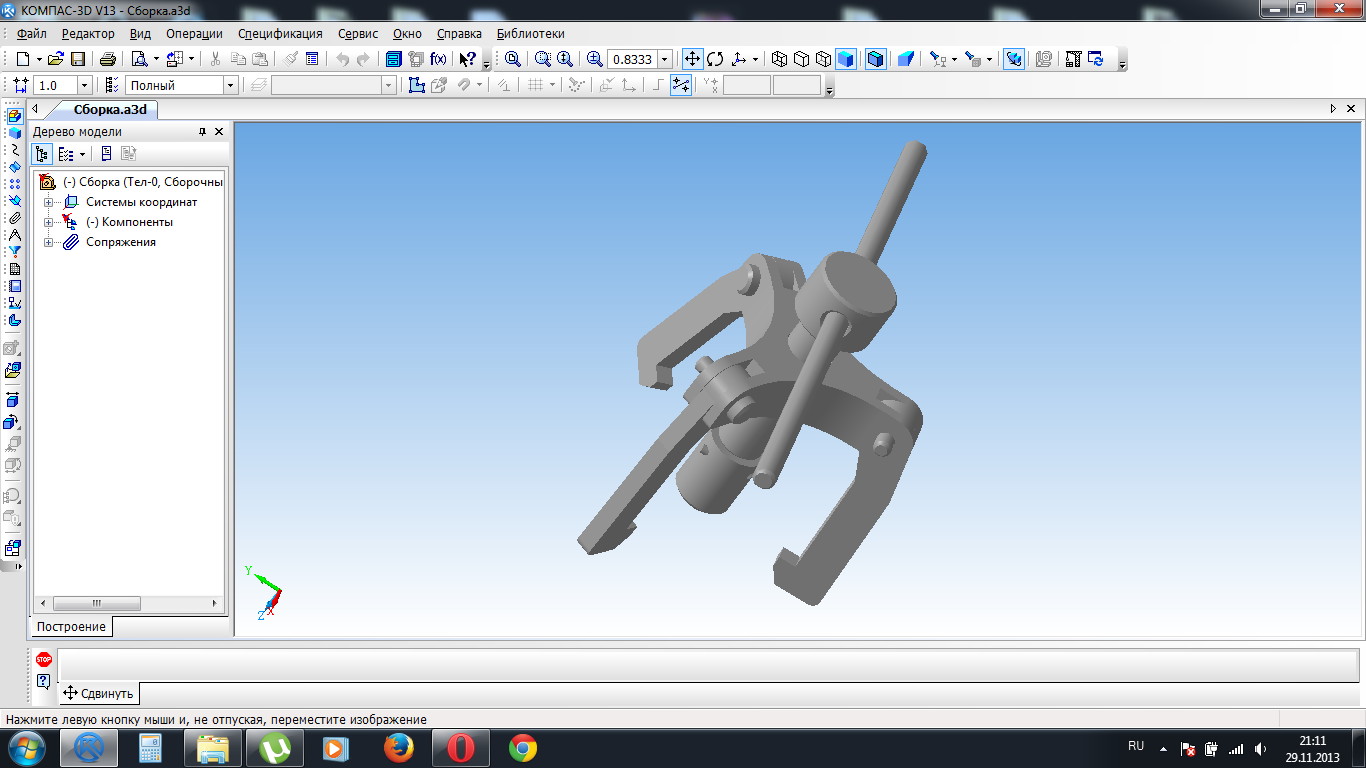The width and height of the screenshot is (1366, 768).
Task: Toggle the Pan view tool
Action: tap(692, 59)
